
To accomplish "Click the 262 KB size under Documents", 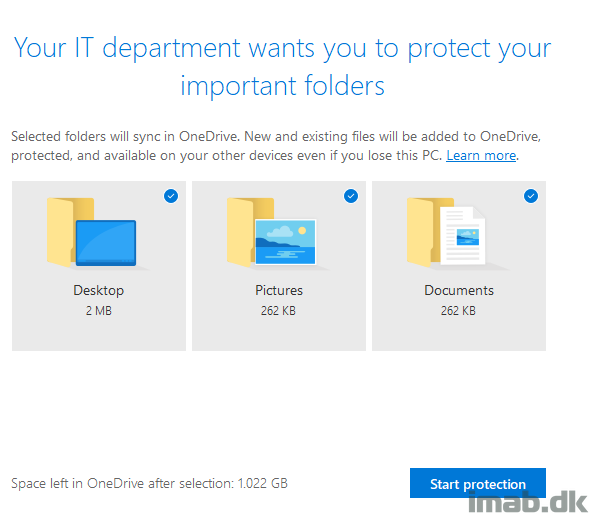I will (458, 311).
